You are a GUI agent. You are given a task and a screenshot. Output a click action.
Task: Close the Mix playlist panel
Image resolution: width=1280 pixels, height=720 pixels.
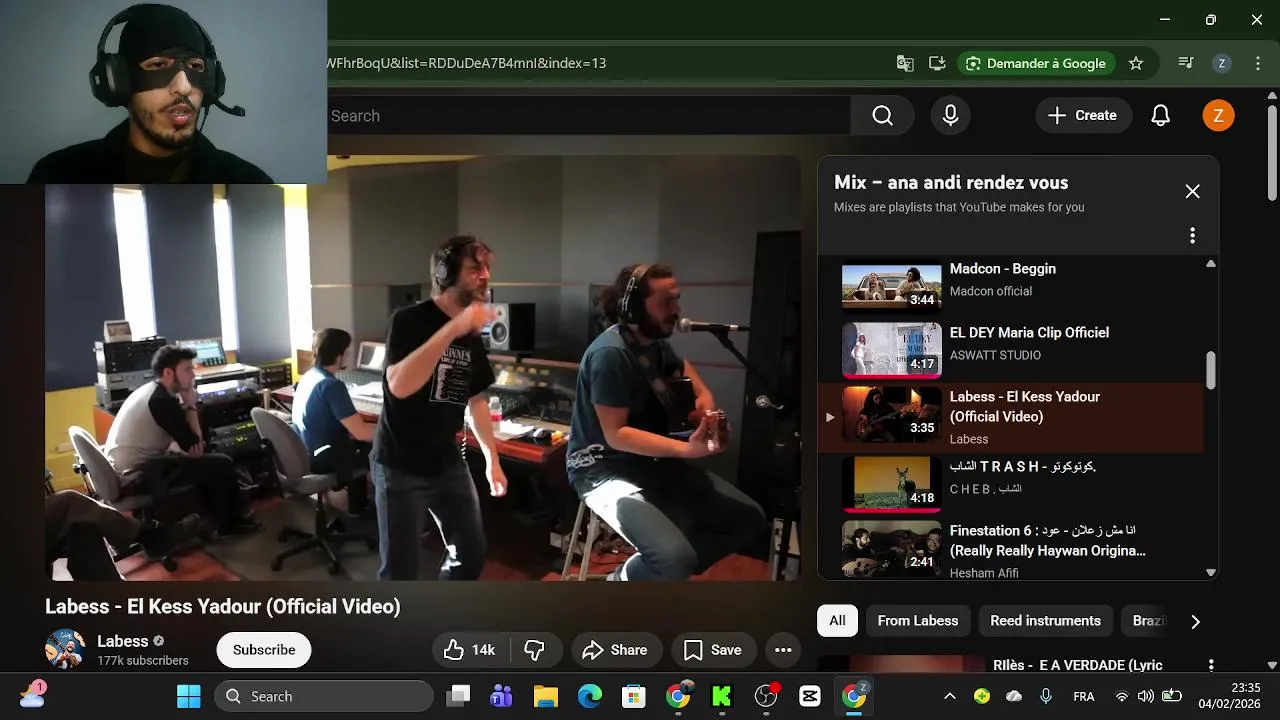(x=1192, y=191)
